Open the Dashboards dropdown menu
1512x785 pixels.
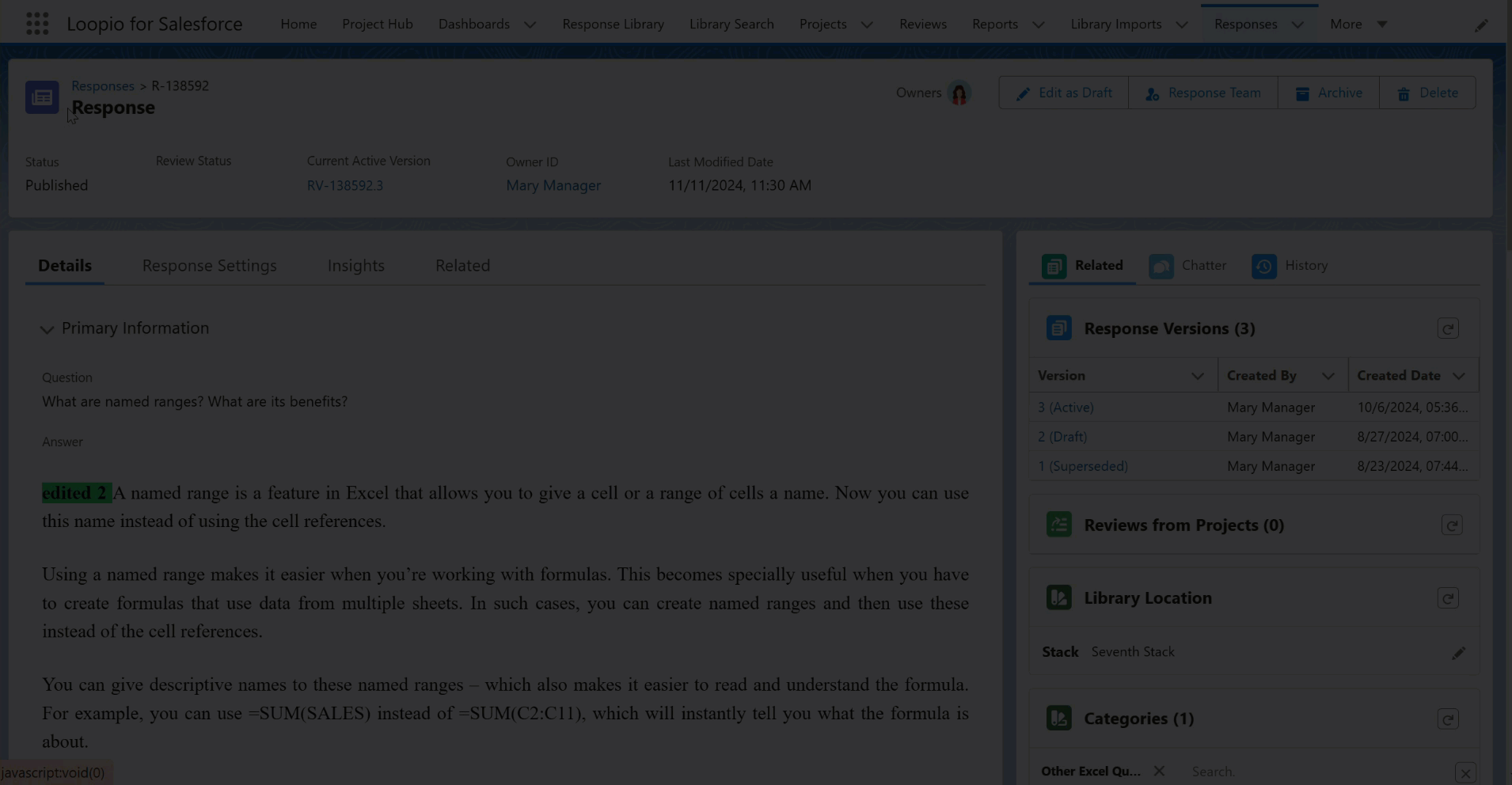[530, 25]
